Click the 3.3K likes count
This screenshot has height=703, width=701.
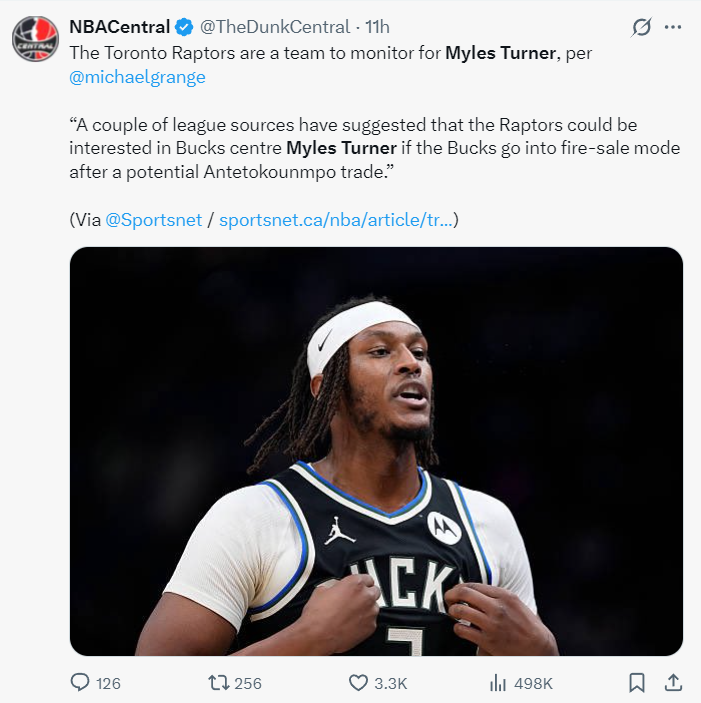coord(390,683)
